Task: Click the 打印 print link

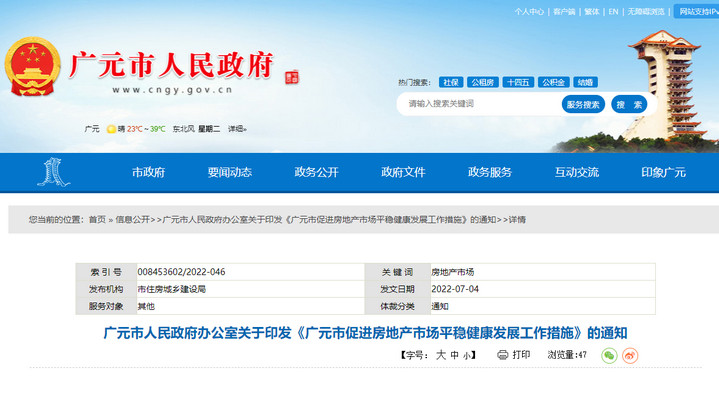Action: (x=521, y=355)
